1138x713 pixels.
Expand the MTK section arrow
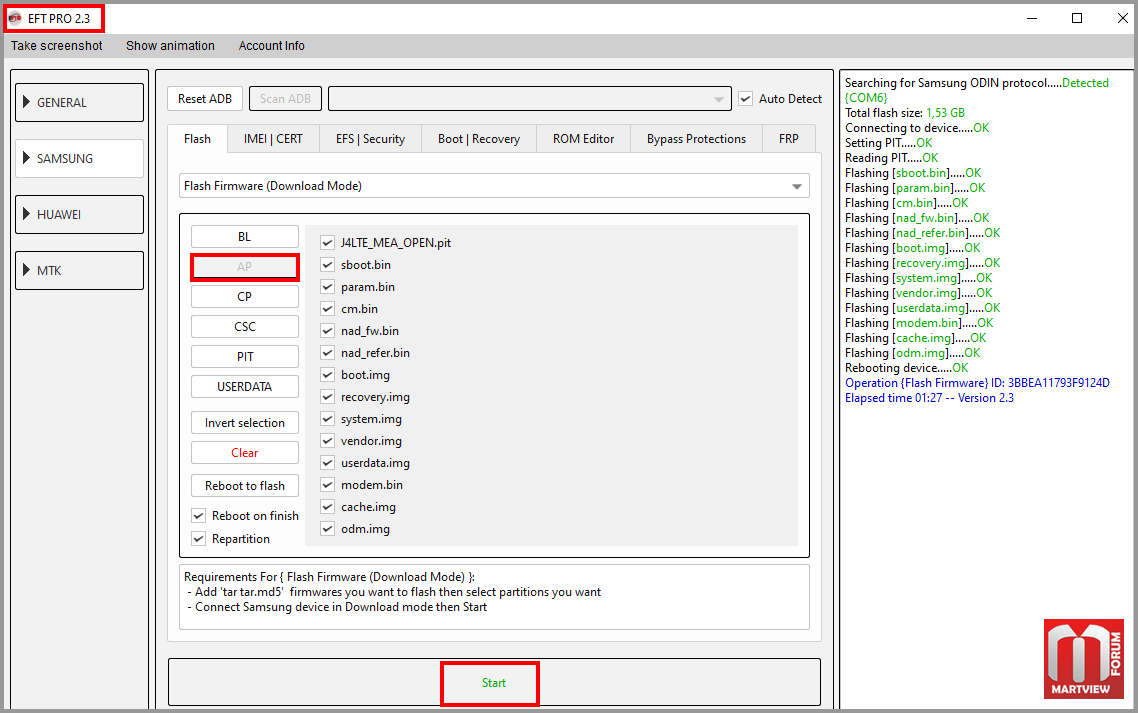point(27,270)
